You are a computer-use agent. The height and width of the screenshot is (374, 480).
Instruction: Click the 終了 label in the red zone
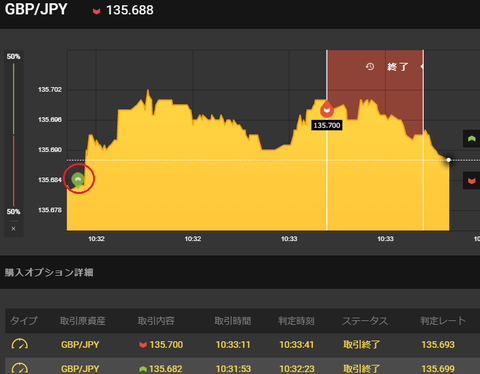pyautogui.click(x=398, y=67)
